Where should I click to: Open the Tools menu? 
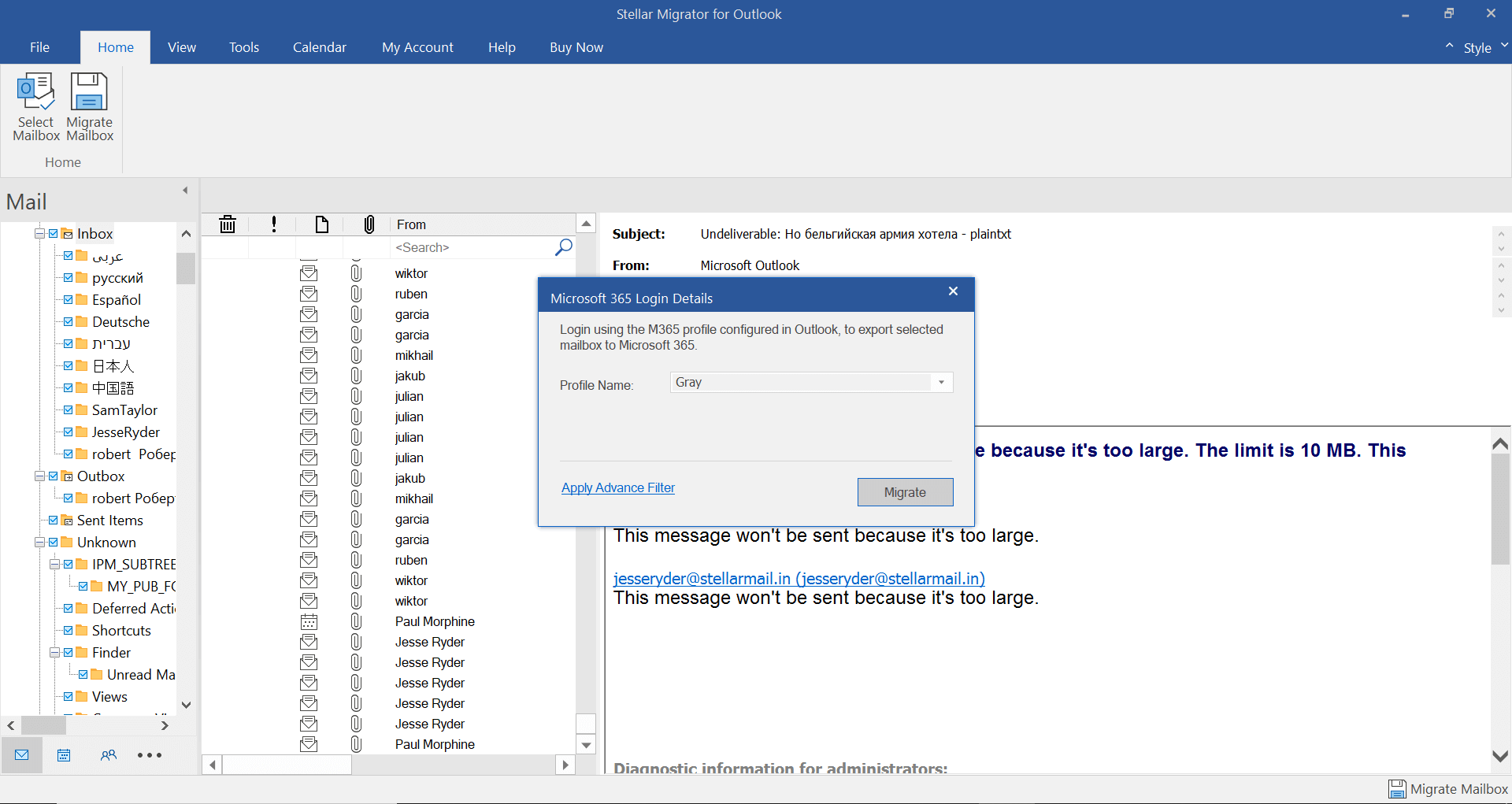tap(243, 47)
